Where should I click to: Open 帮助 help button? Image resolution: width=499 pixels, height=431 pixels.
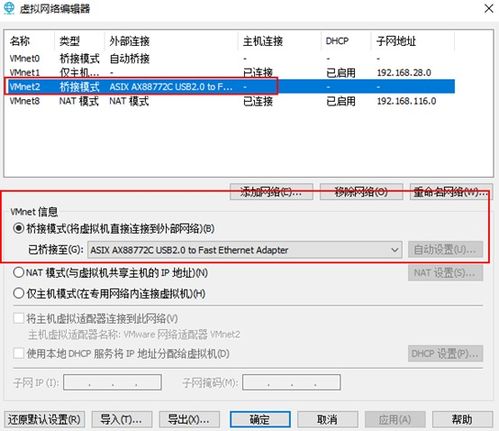(462, 419)
